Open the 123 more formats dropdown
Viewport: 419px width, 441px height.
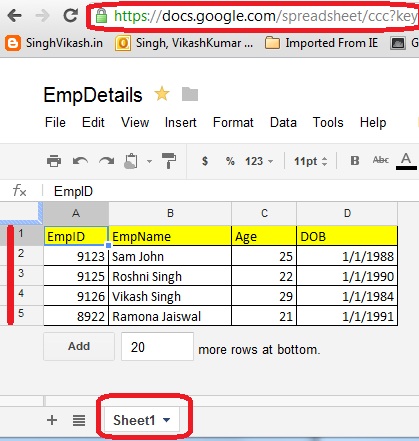[x=259, y=161]
